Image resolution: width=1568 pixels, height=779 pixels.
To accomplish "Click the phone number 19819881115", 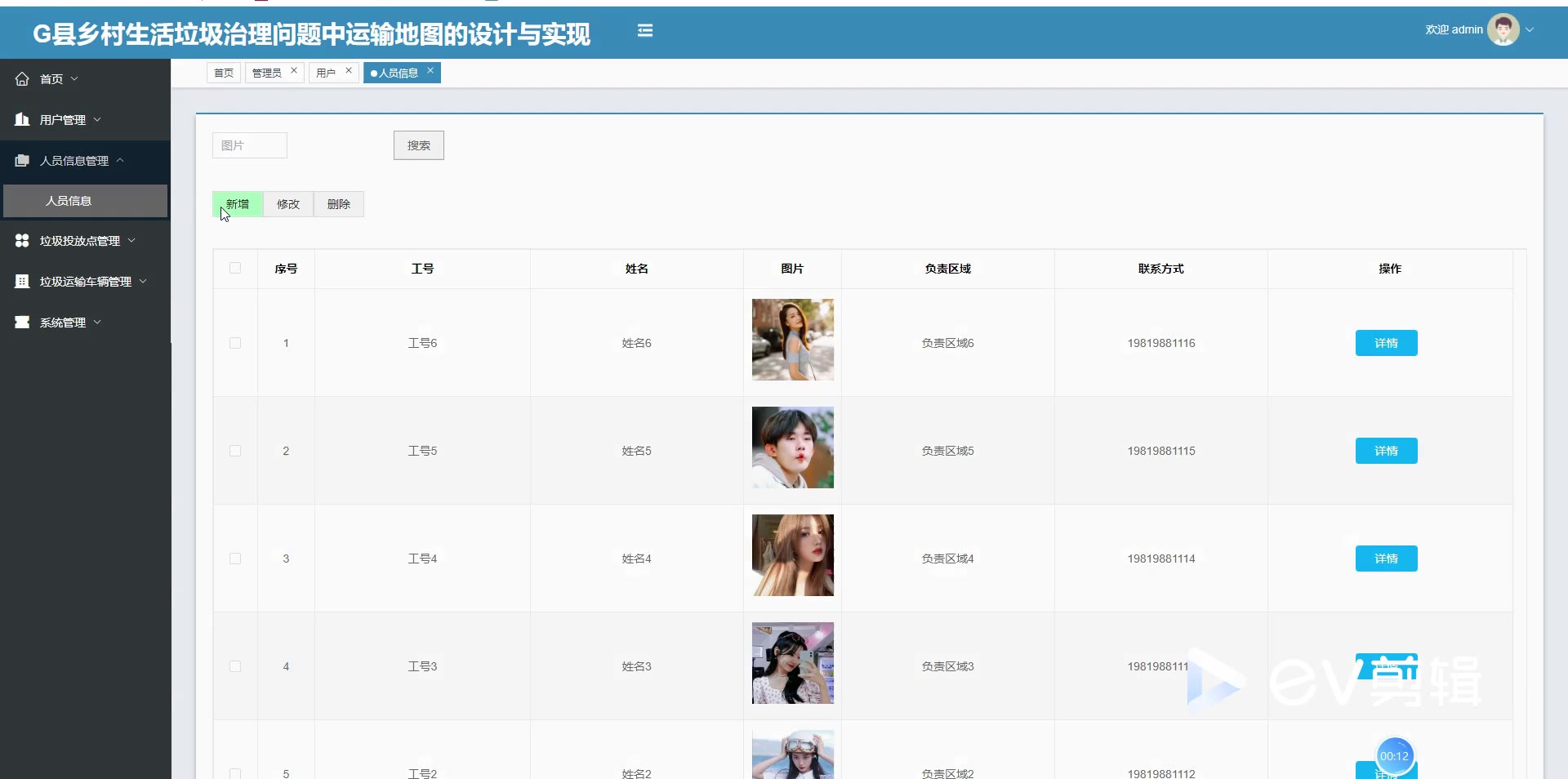I will (1161, 451).
